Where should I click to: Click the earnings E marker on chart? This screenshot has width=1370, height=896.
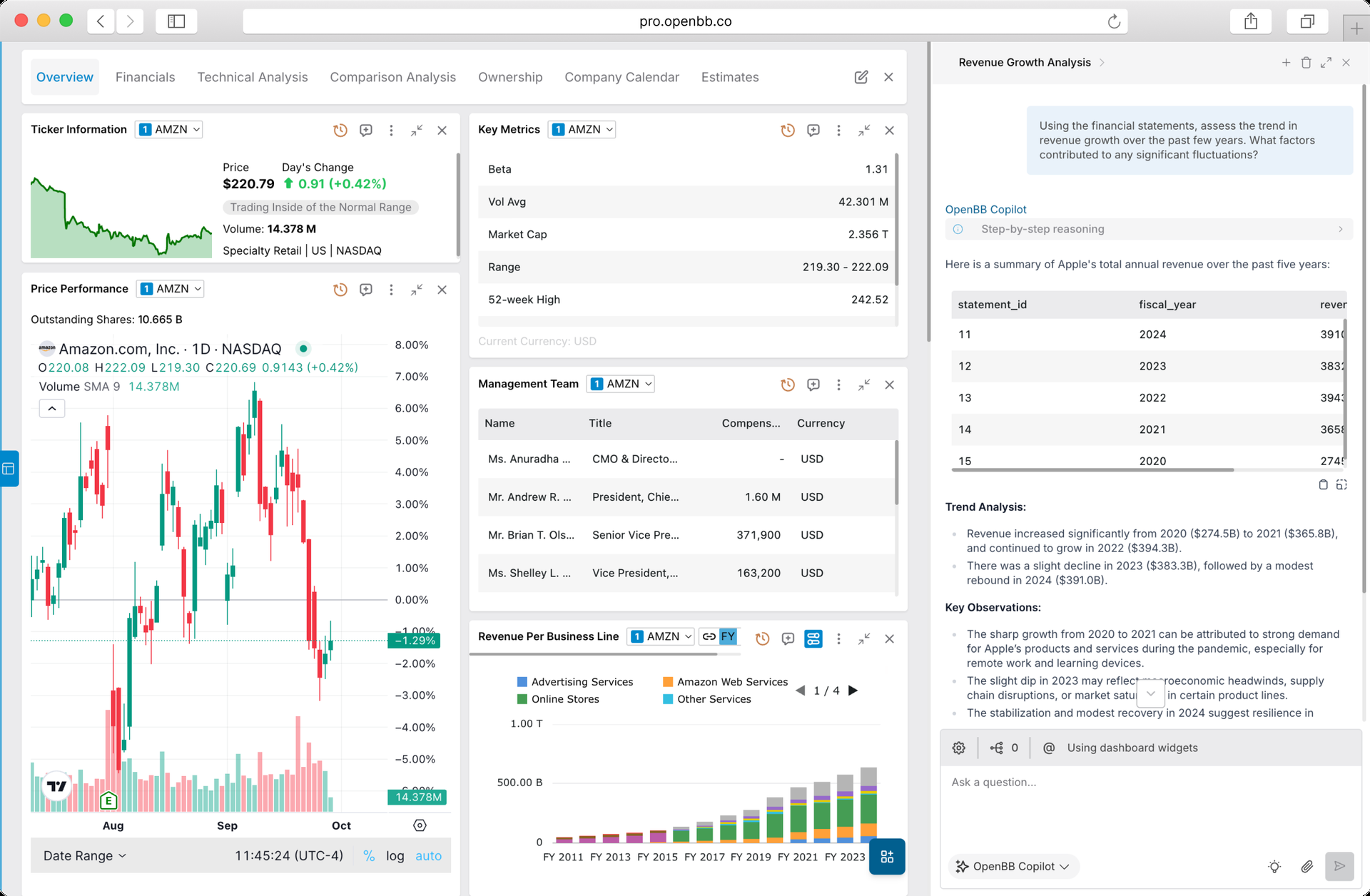(108, 800)
